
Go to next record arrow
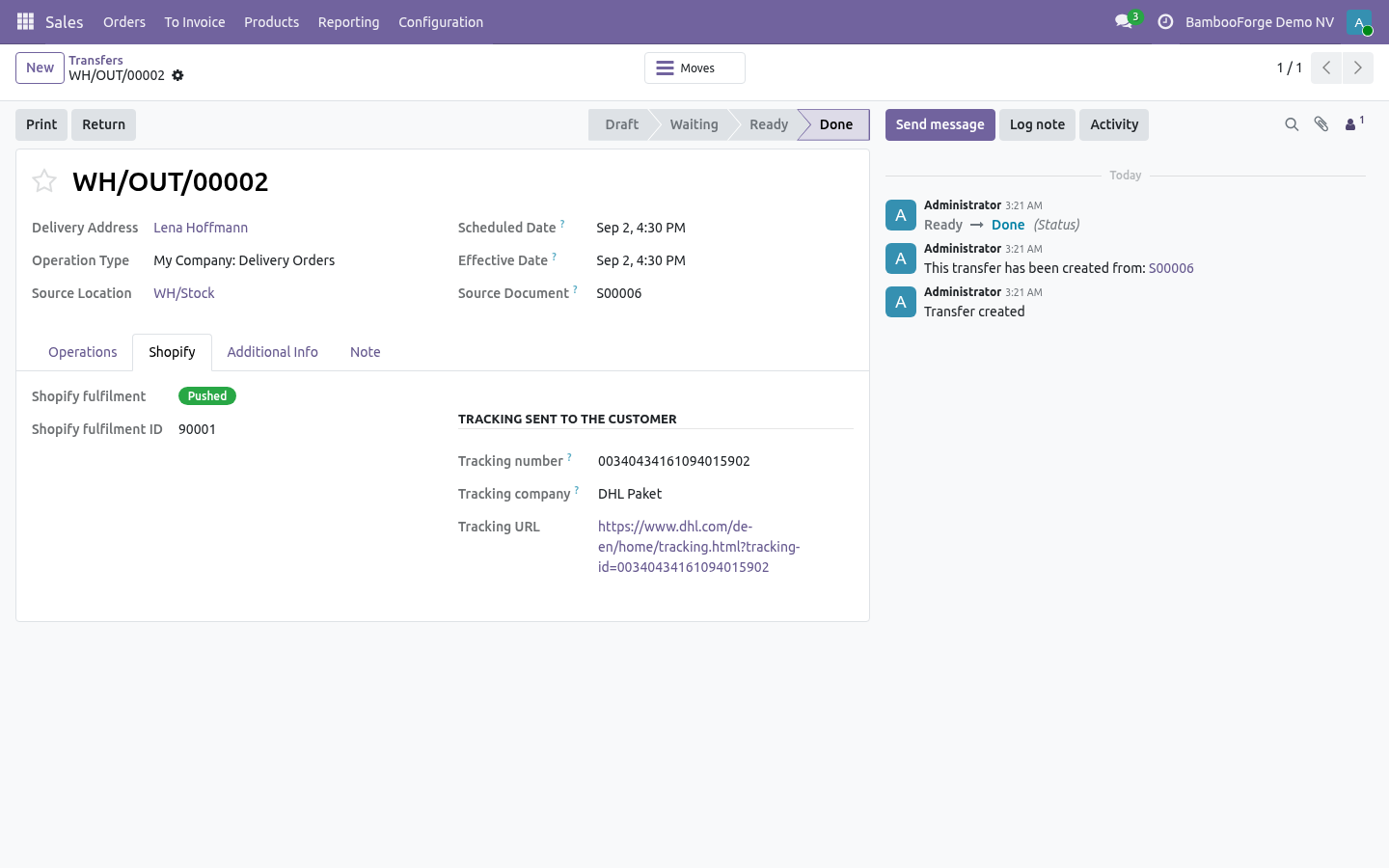1357,68
